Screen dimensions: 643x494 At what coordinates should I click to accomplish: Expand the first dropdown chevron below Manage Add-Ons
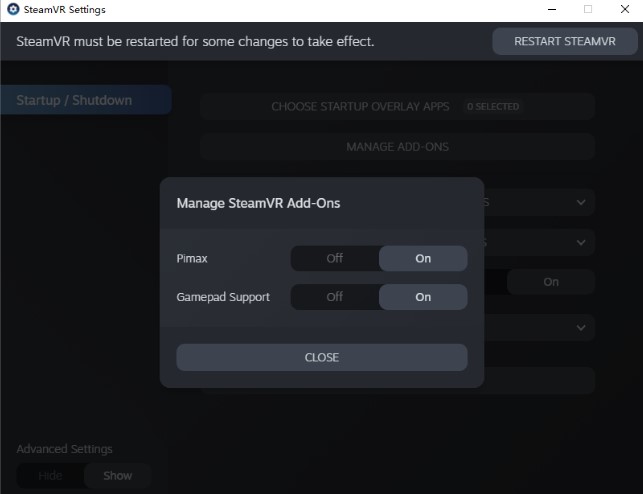(581, 203)
